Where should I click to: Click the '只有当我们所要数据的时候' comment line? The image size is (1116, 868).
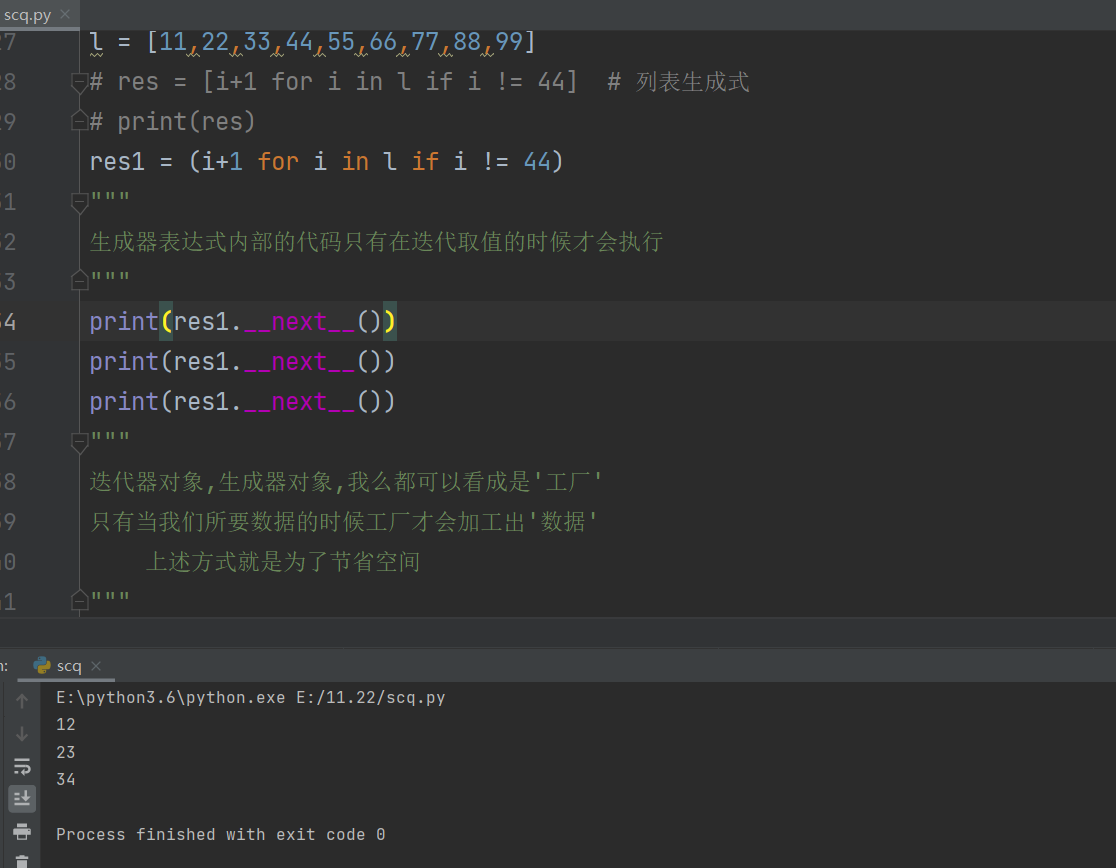point(344,522)
